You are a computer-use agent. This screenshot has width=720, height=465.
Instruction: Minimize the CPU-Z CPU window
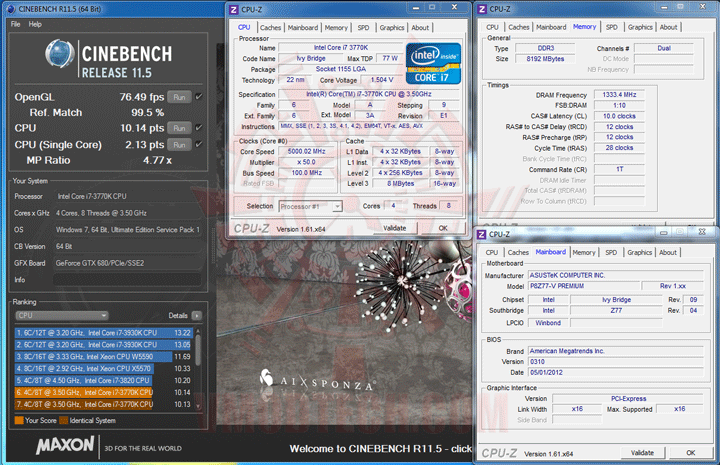[416, 7]
